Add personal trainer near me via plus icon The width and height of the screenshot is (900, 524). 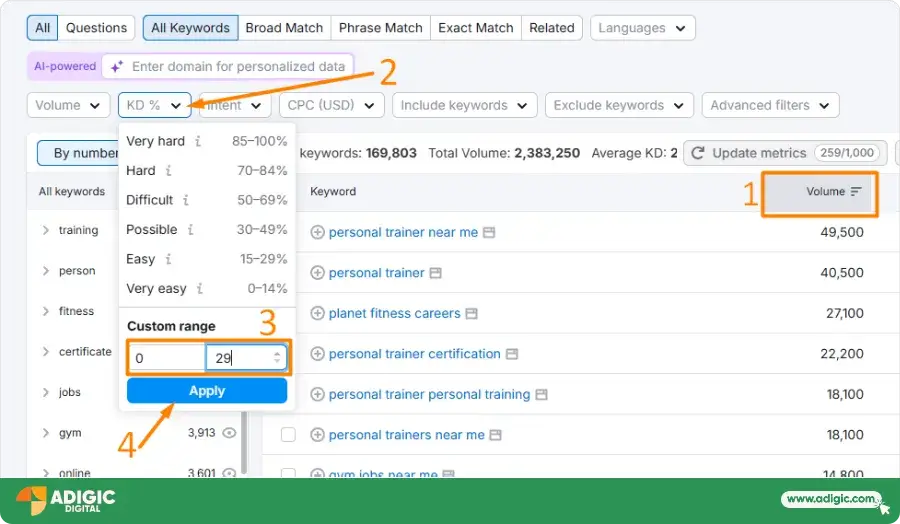pos(317,232)
